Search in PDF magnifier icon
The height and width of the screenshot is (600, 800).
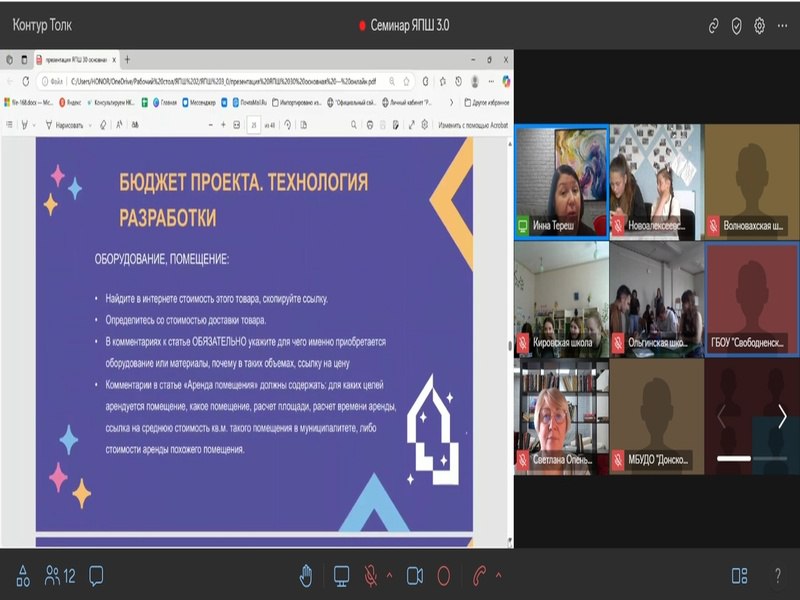pyautogui.click(x=354, y=124)
